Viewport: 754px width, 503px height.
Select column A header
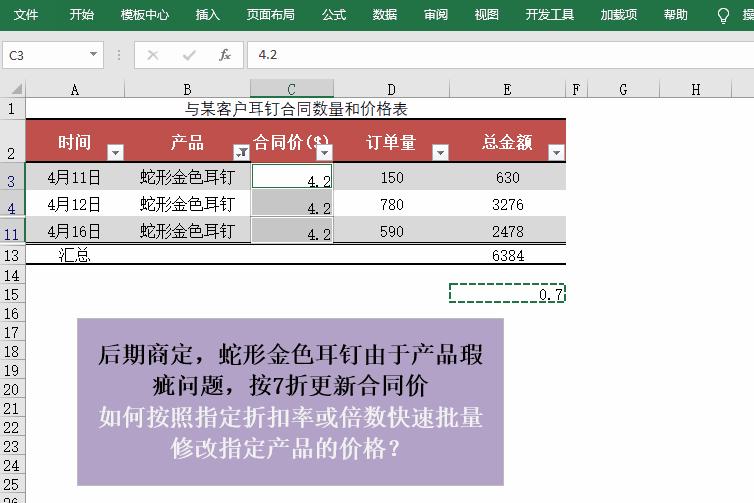75,89
